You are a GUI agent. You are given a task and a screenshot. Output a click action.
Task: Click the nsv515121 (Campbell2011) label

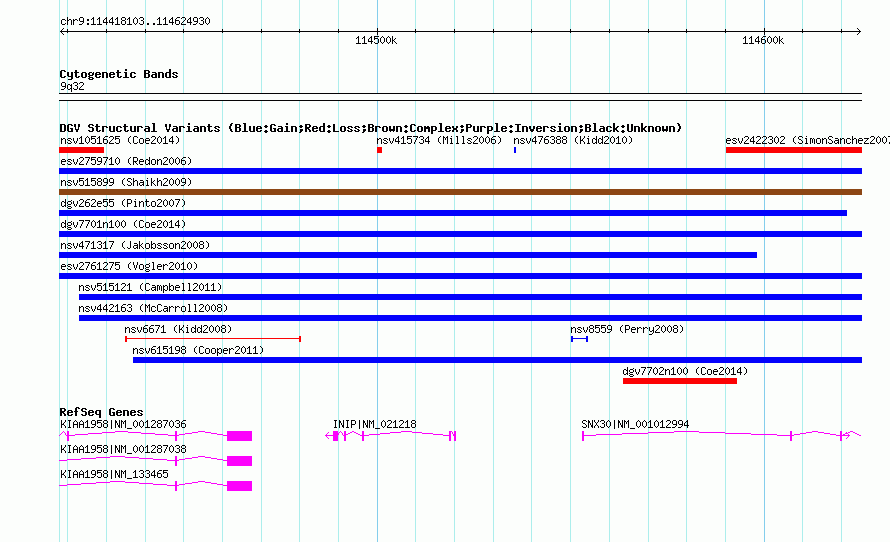(x=150, y=287)
